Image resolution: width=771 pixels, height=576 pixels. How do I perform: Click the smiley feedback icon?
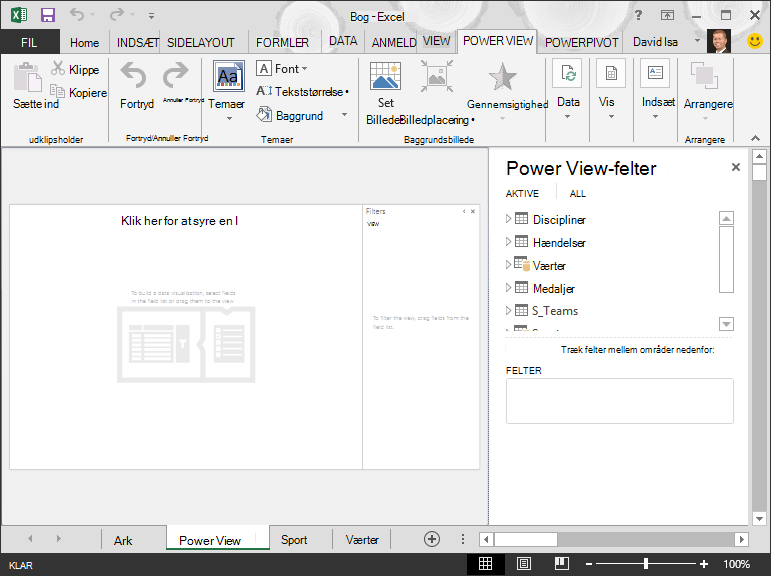pyautogui.click(x=755, y=41)
